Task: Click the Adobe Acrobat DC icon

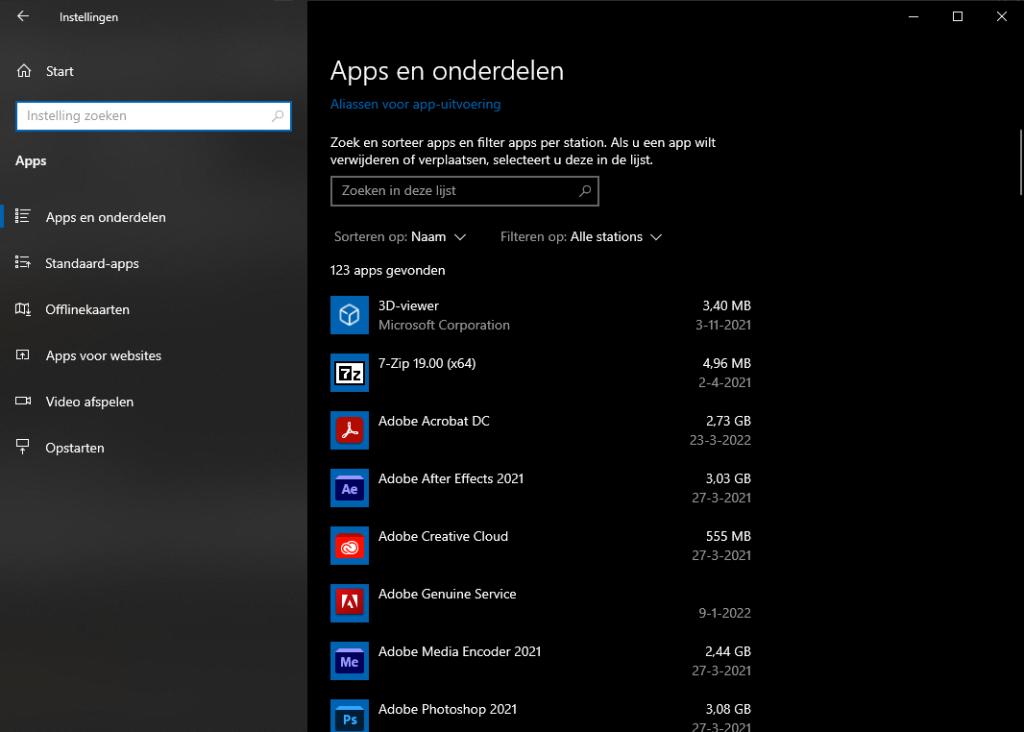Action: coord(349,430)
